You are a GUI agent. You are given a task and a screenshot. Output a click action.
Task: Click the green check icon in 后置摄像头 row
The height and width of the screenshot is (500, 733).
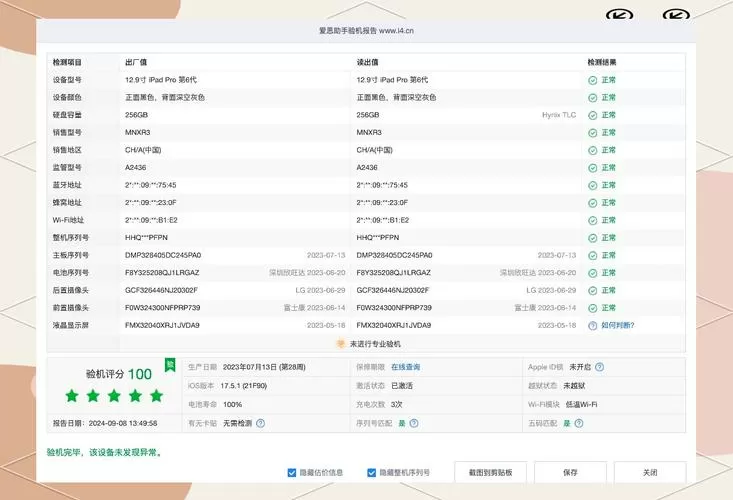pyautogui.click(x=592, y=291)
